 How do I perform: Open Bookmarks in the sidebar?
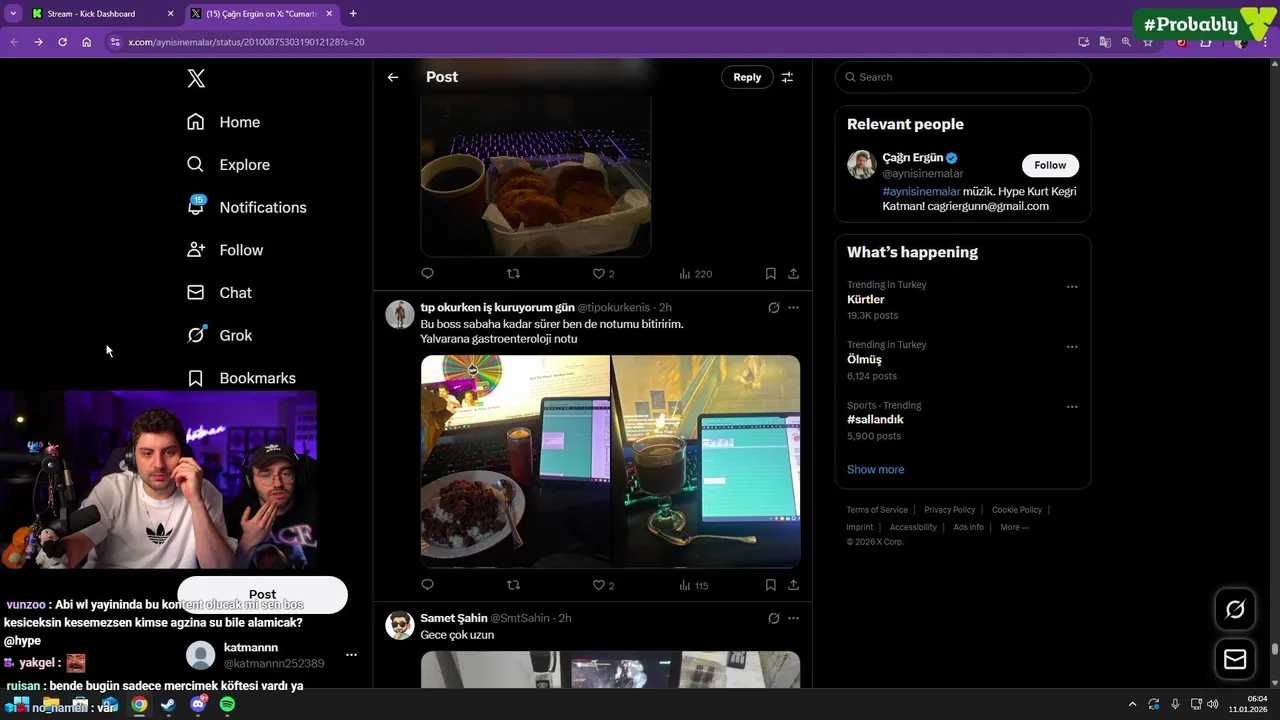click(241, 378)
